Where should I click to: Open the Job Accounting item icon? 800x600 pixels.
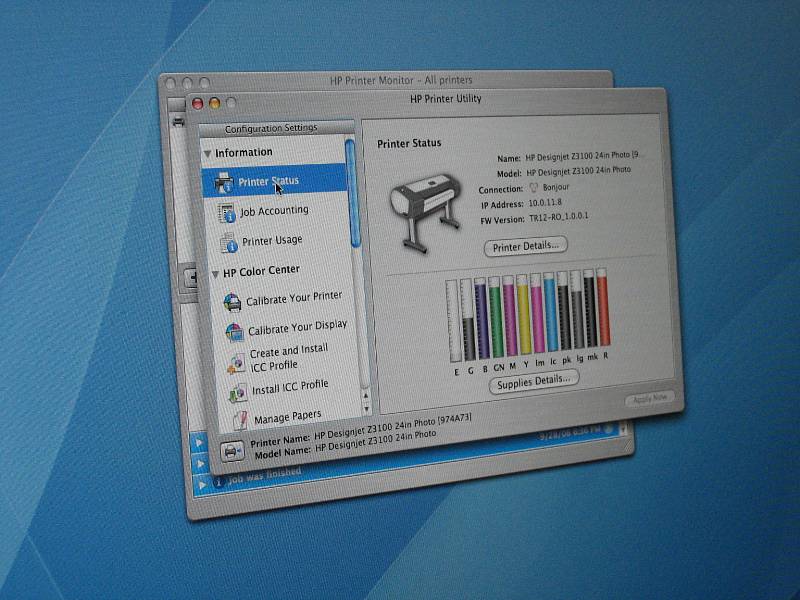[227, 213]
